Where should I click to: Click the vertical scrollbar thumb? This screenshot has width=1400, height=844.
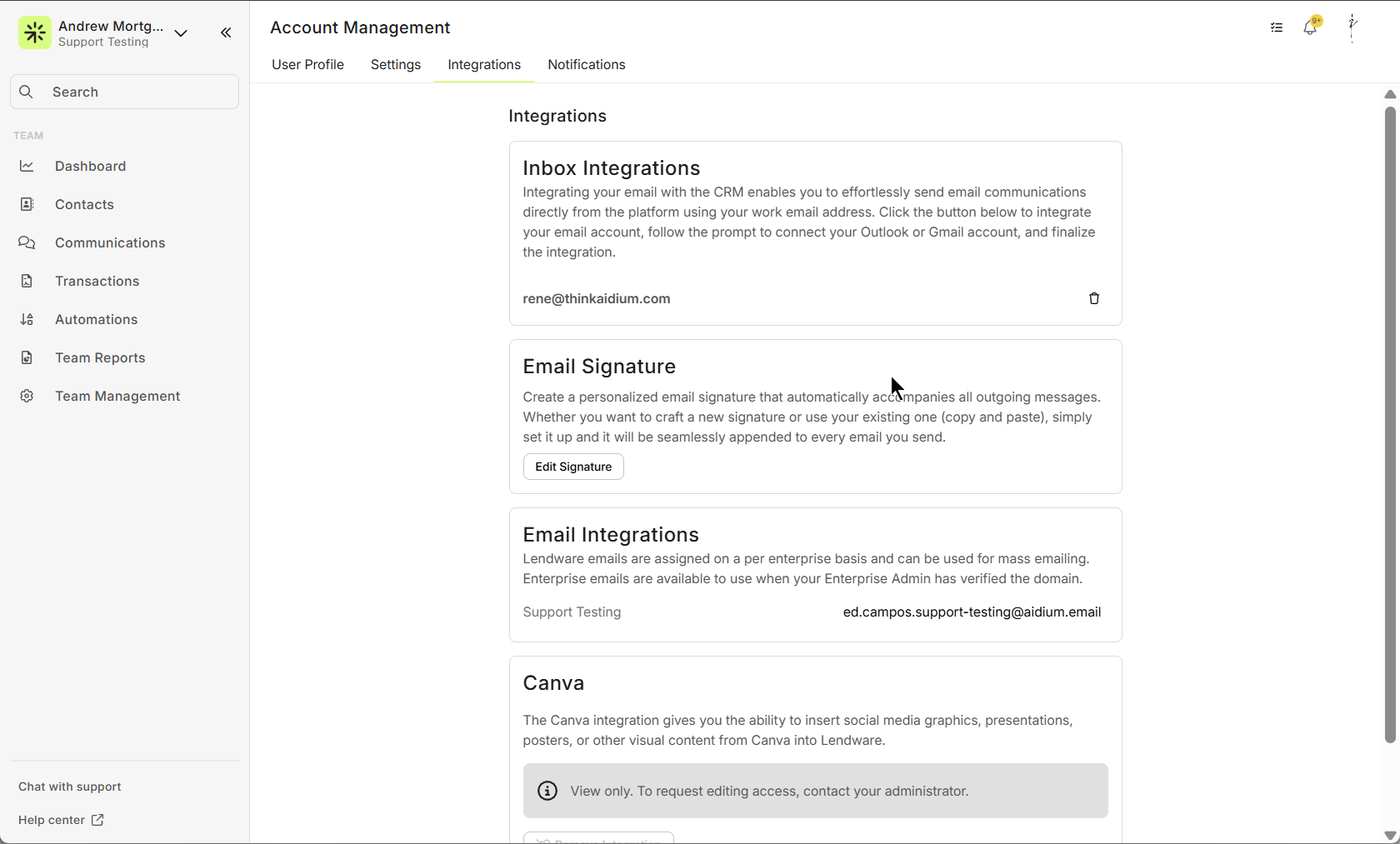tap(1390, 423)
